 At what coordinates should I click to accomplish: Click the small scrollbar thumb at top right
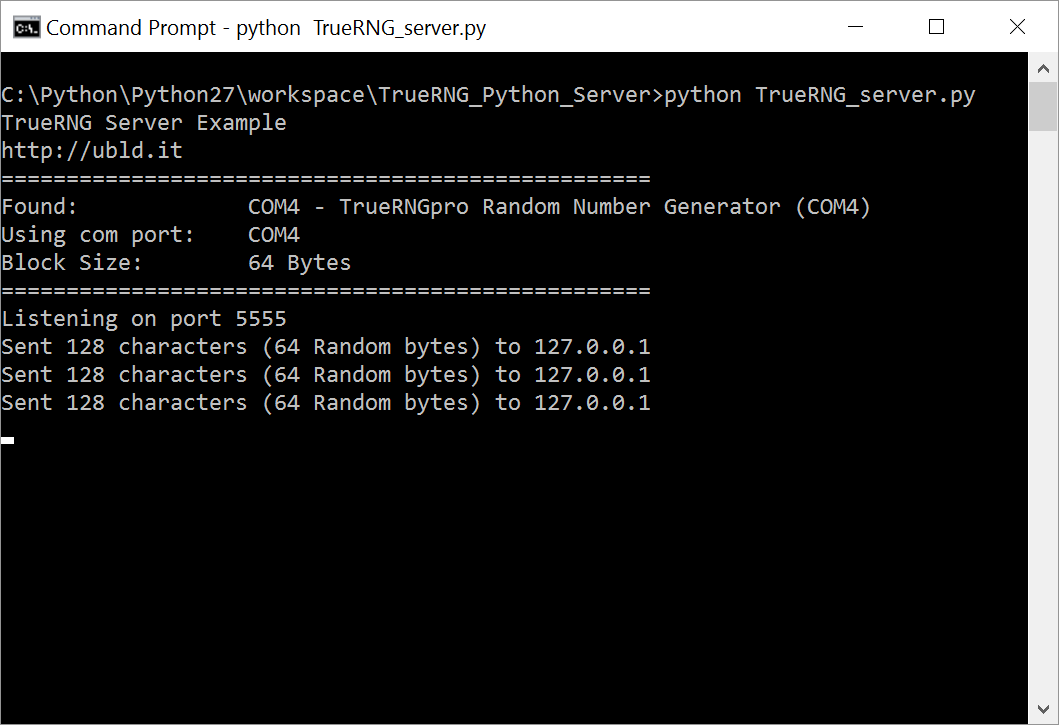tap(1043, 105)
